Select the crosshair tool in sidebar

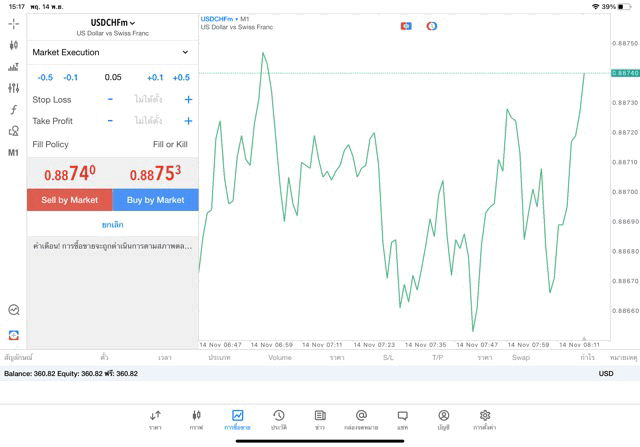pos(13,23)
